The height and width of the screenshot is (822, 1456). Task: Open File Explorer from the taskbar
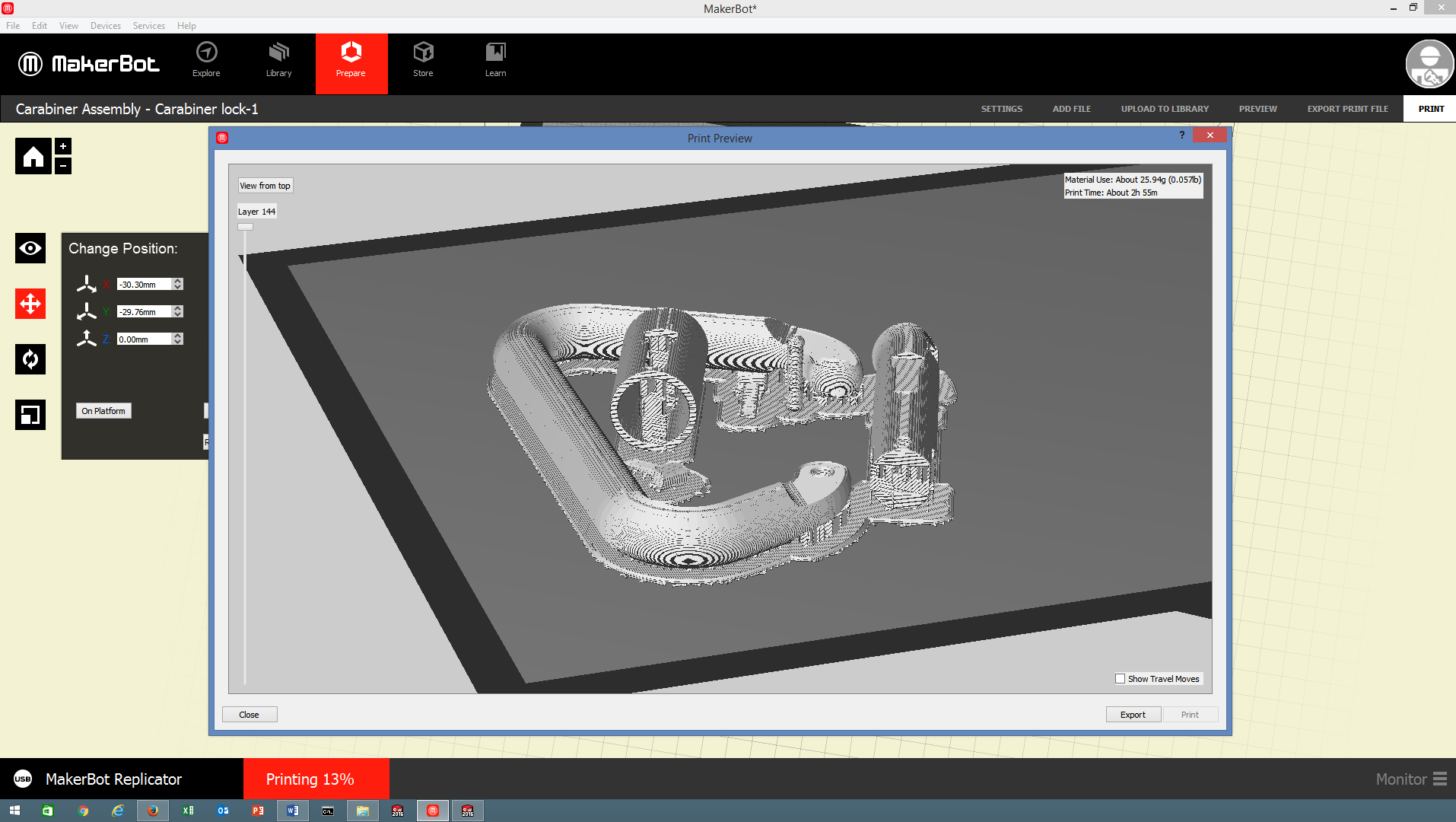point(363,811)
